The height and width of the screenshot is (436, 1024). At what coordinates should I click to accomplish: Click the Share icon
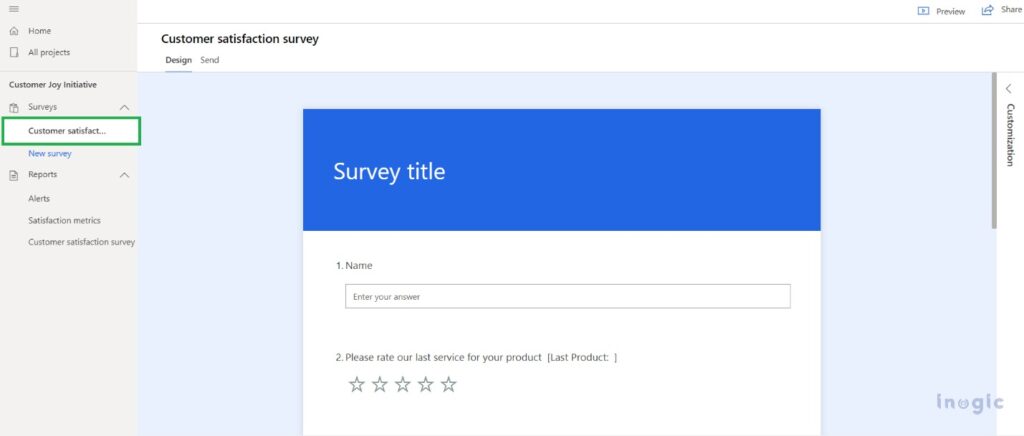[x=987, y=10]
